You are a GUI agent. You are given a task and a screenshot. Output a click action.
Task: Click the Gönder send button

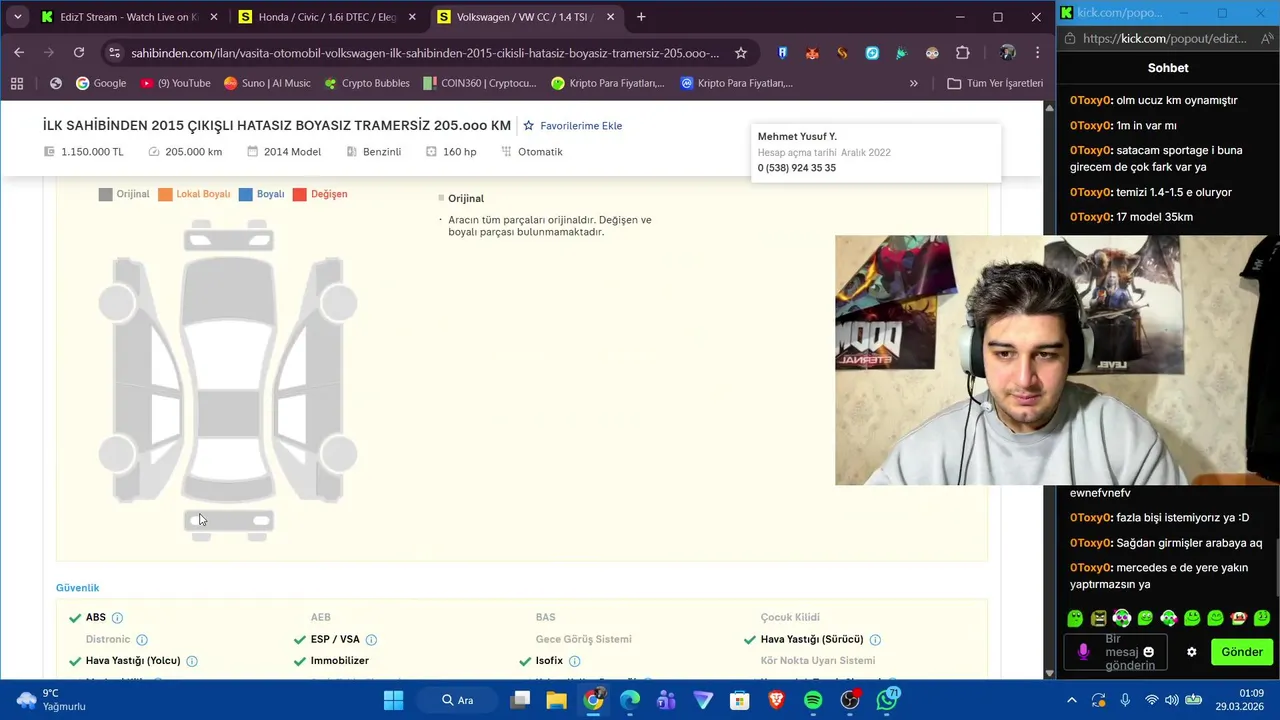(1242, 652)
